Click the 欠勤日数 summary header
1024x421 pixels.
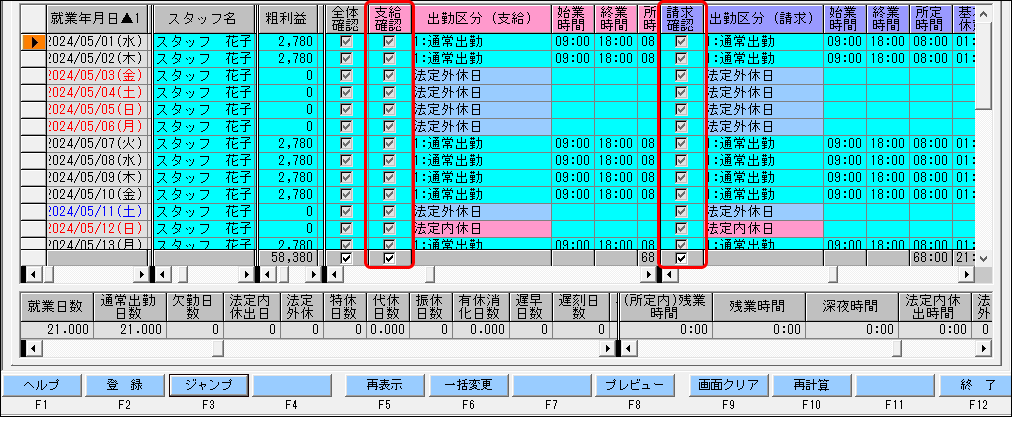tap(195, 306)
